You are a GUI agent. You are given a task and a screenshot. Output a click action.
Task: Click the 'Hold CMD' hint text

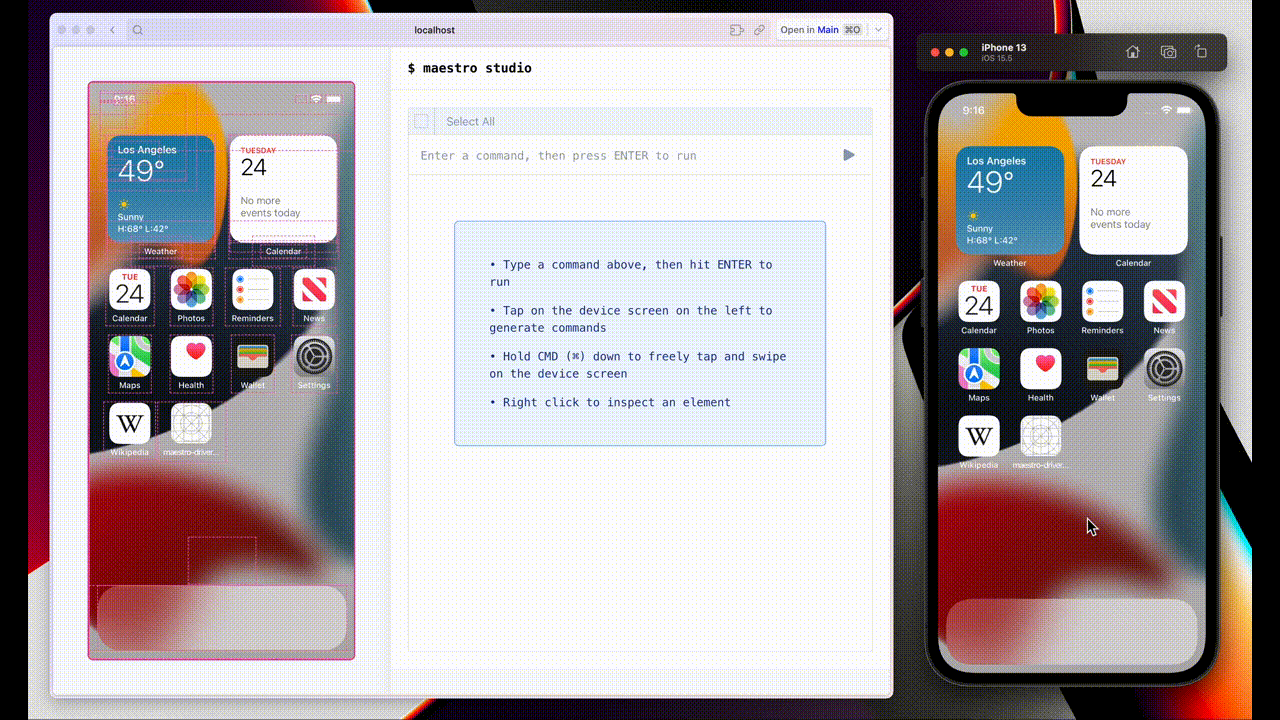[638, 365]
